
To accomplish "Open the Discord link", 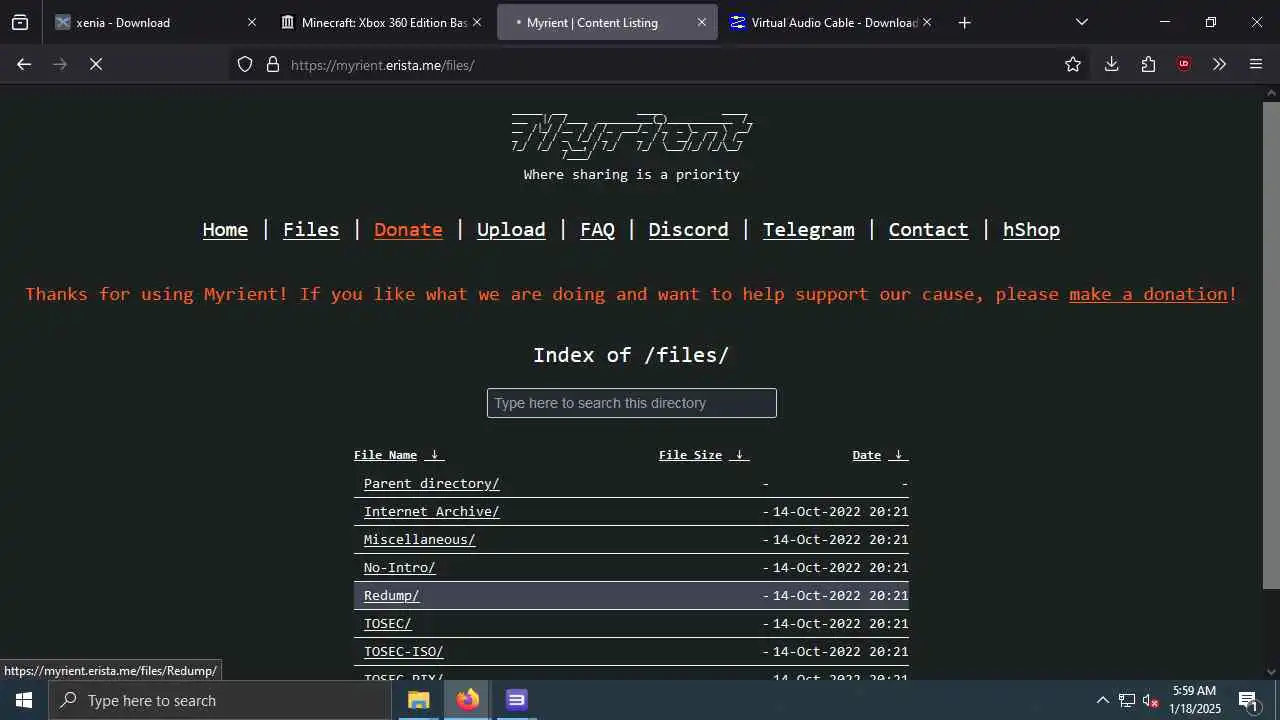I will pos(688,229).
